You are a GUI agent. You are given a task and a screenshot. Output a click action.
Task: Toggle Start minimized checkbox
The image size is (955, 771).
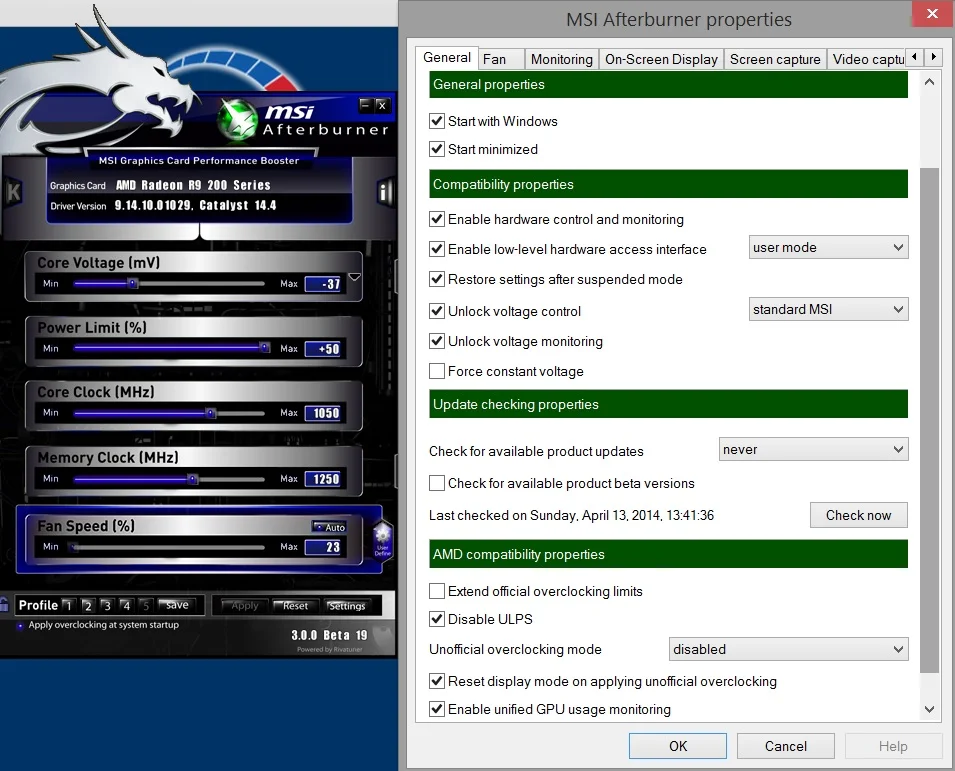point(437,149)
